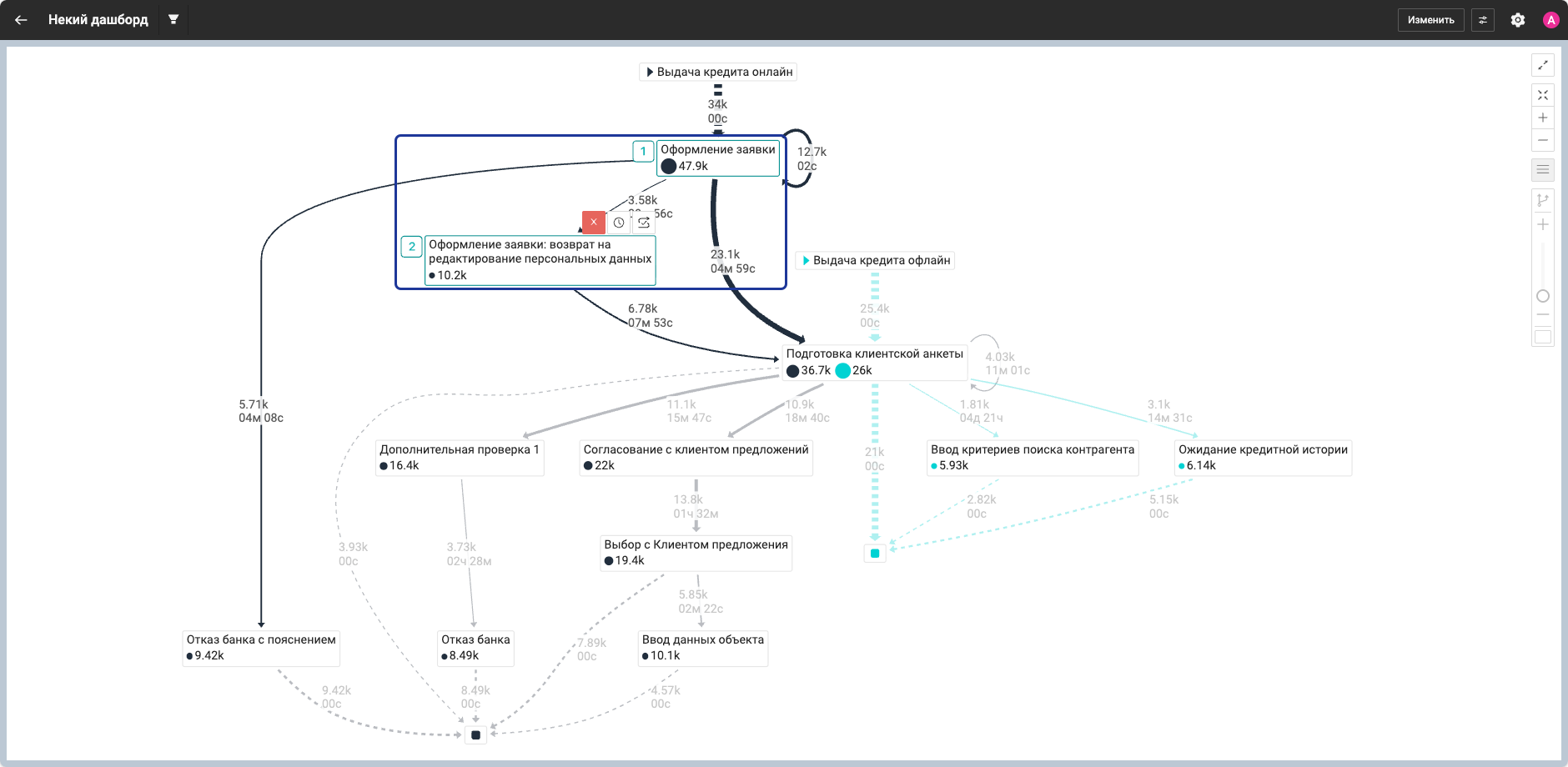Image resolution: width=1568 pixels, height=767 pixels.
Task: Select the Подготовка клиентской анкеты node
Action: pos(874,363)
